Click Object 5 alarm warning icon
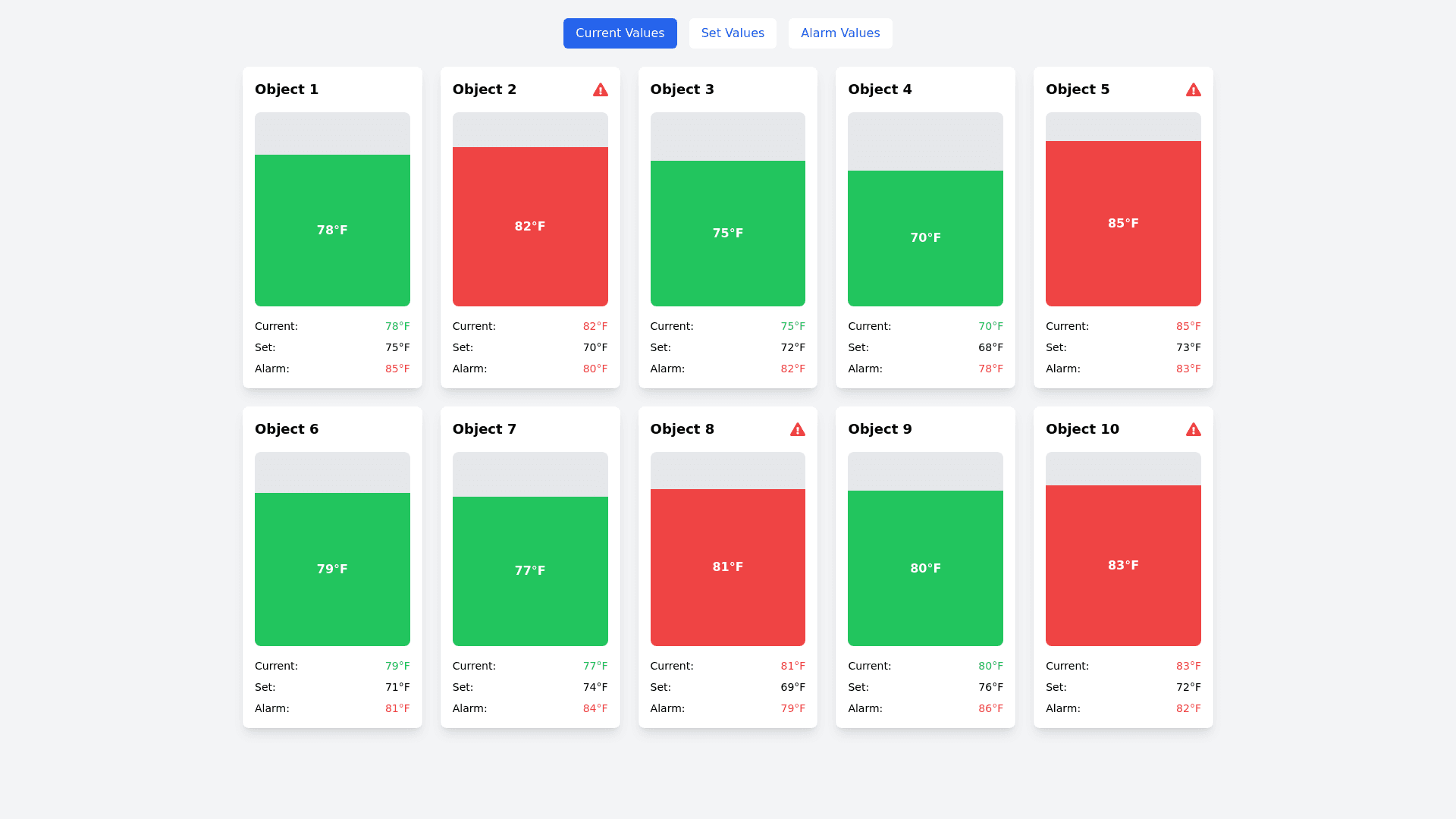This screenshot has width=1456, height=819. tap(1193, 90)
